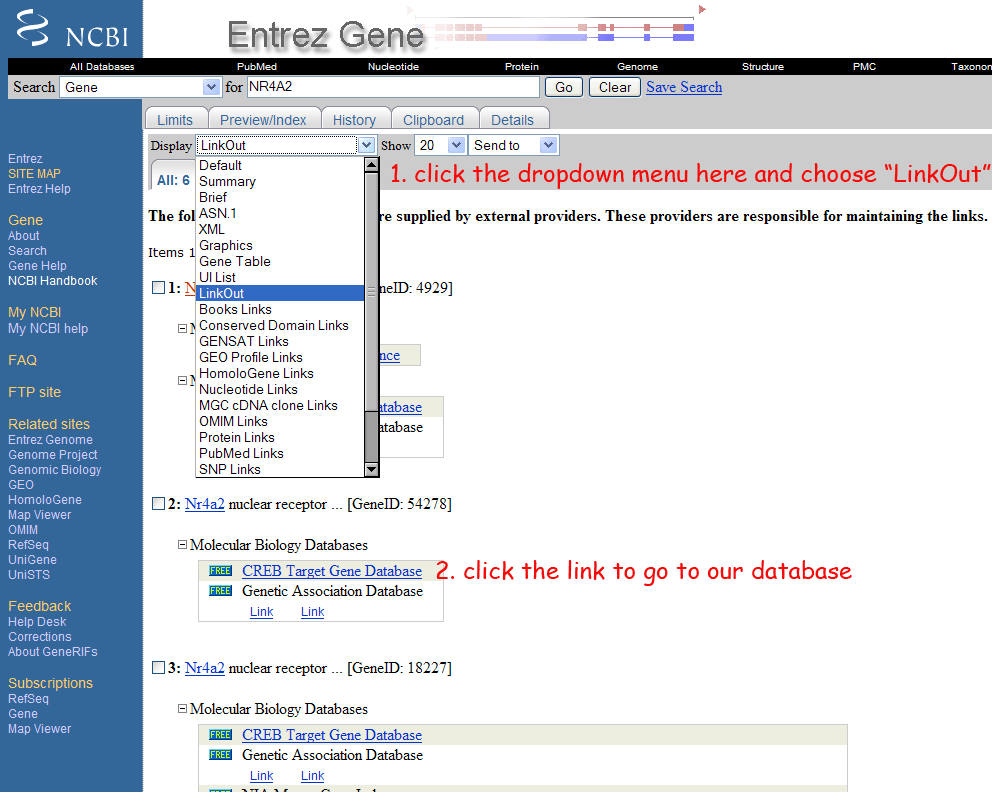Collapse the first section under item 1
This screenshot has width=992, height=792.
[182, 328]
